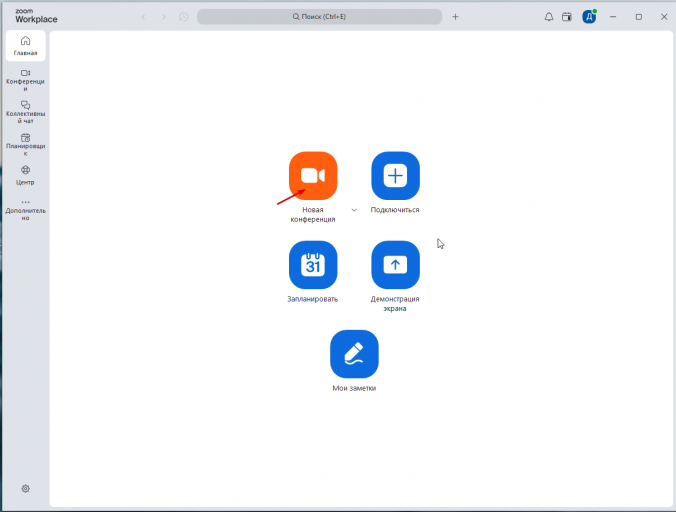The image size is (676, 512).
Task: Open settings gear in sidebar
Action: [25, 488]
